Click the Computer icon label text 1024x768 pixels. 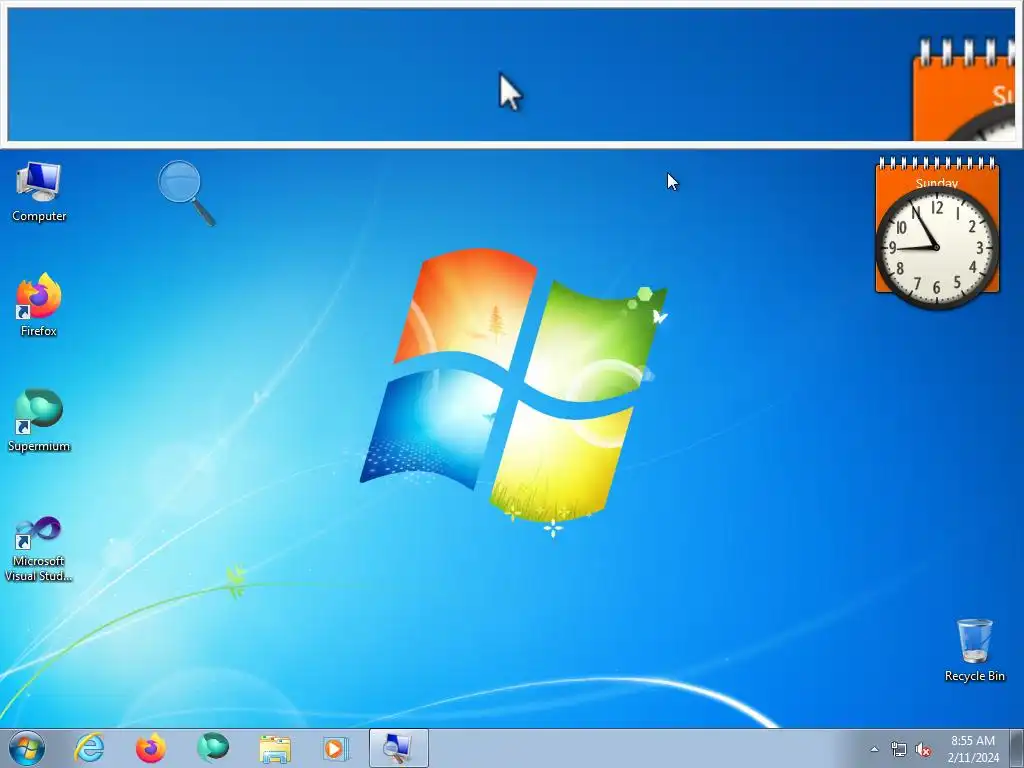pyautogui.click(x=39, y=216)
